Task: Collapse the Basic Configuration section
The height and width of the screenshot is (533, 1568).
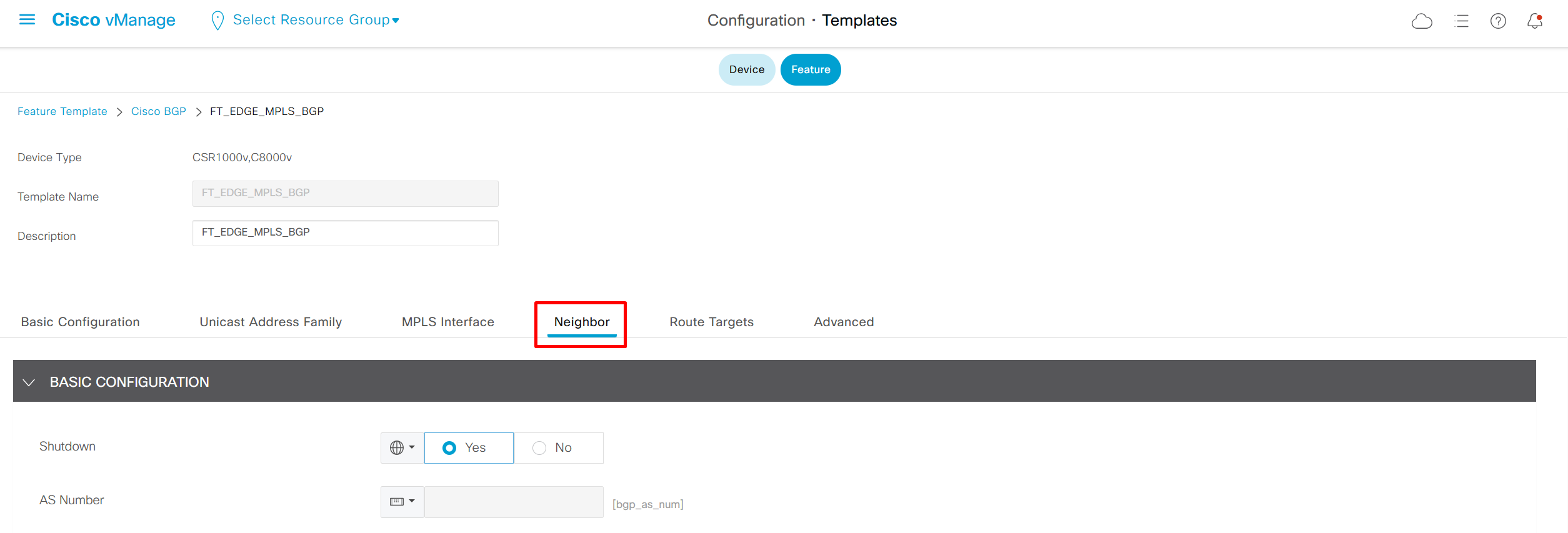Action: [29, 382]
